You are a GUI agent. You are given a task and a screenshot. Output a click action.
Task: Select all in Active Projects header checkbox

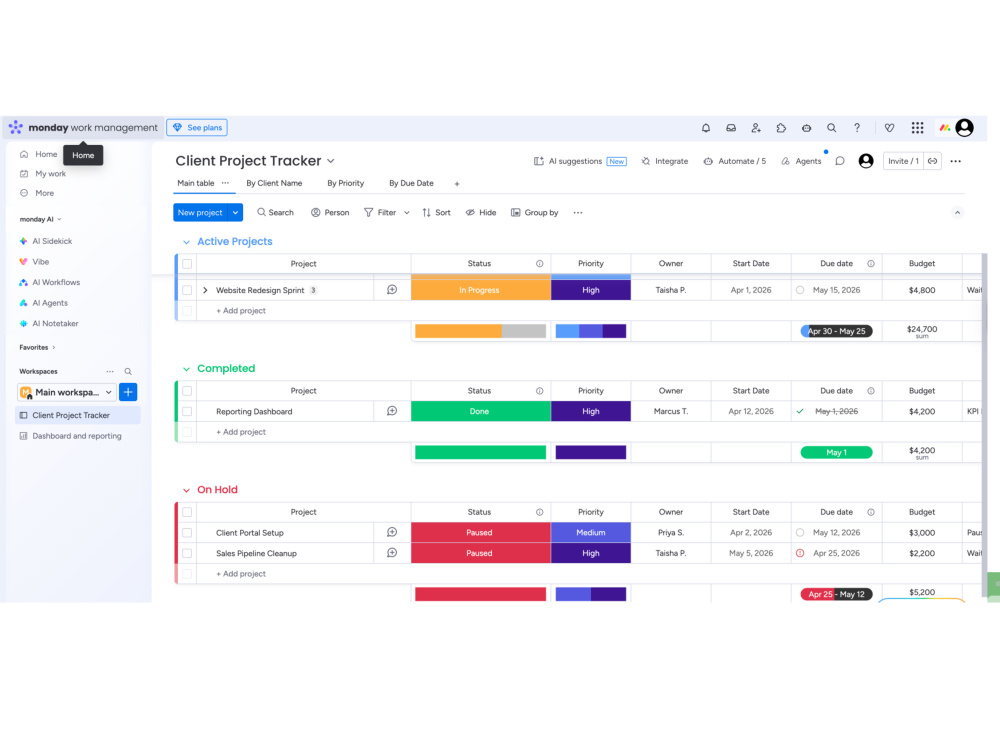coord(187,263)
